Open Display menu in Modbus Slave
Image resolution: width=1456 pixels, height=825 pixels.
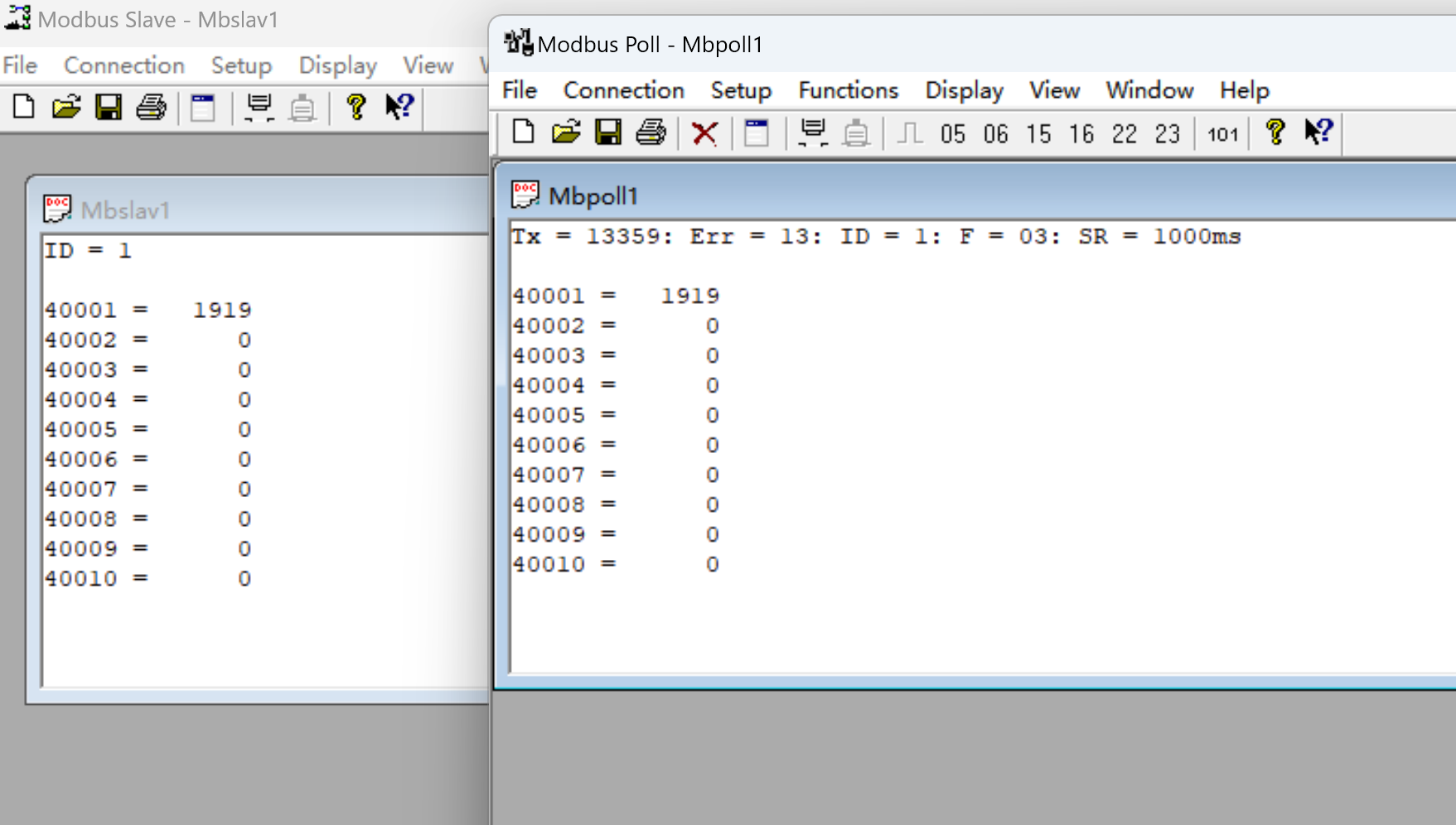337,65
